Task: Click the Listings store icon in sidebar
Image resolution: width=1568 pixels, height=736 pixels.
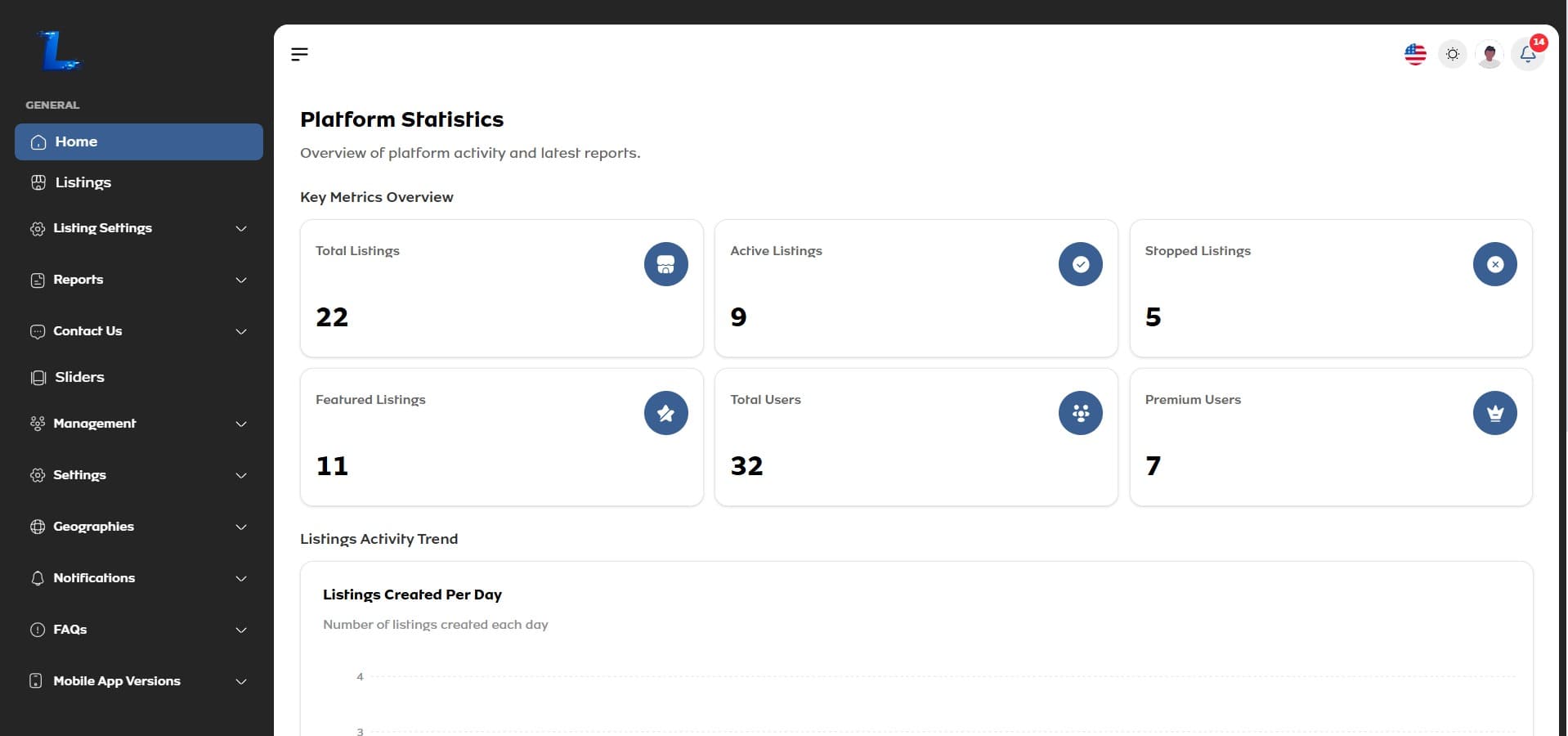Action: 38,182
